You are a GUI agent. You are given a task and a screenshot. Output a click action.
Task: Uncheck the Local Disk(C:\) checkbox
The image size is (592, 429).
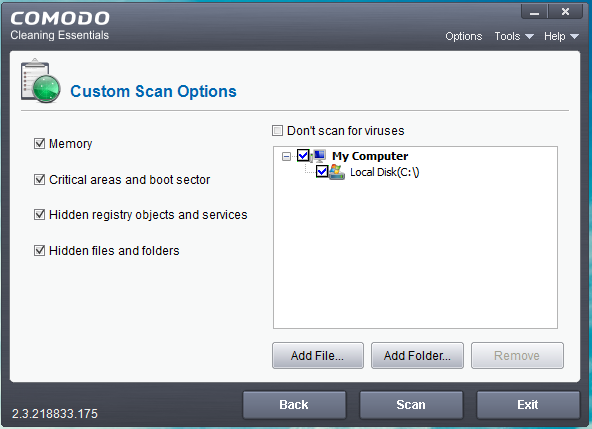(322, 172)
